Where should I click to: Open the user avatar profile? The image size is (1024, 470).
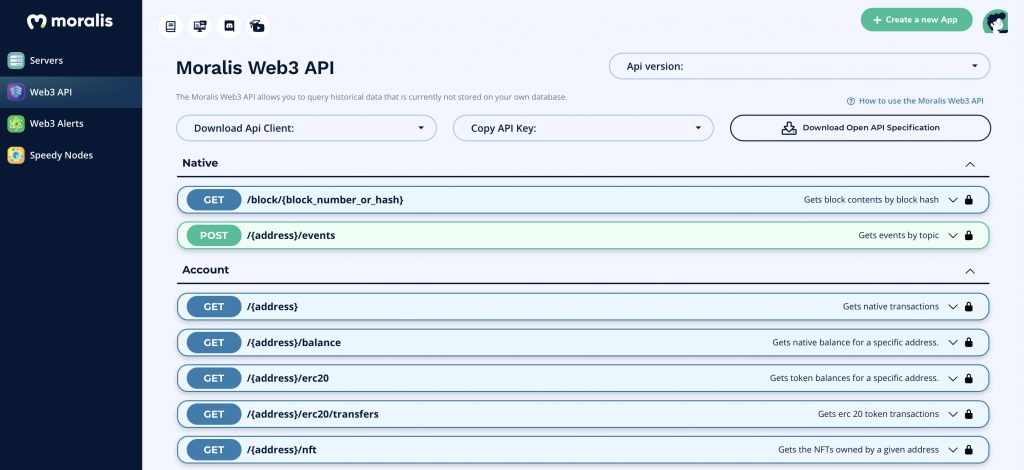coord(997,22)
